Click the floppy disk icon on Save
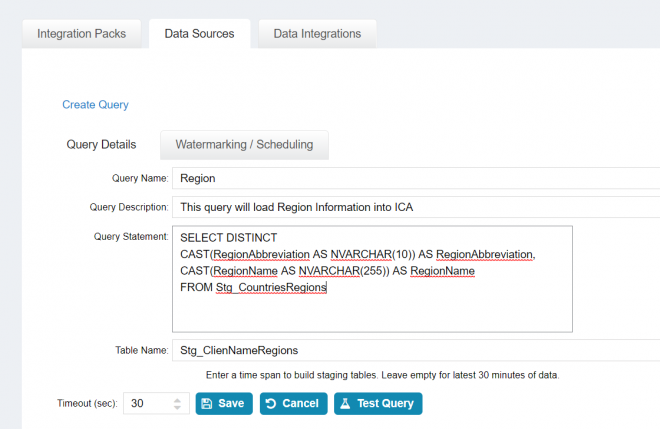The height and width of the screenshot is (429, 660). [x=207, y=403]
